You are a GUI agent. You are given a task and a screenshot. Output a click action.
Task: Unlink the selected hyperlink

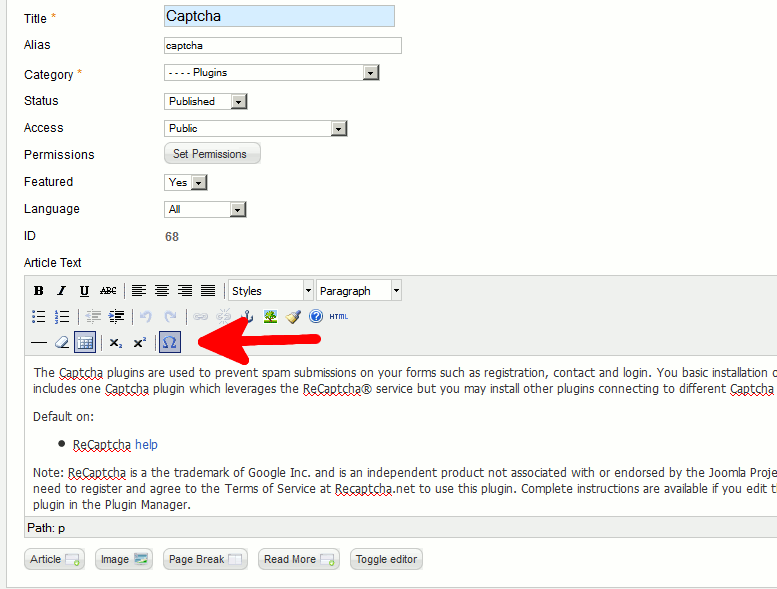pyautogui.click(x=223, y=317)
